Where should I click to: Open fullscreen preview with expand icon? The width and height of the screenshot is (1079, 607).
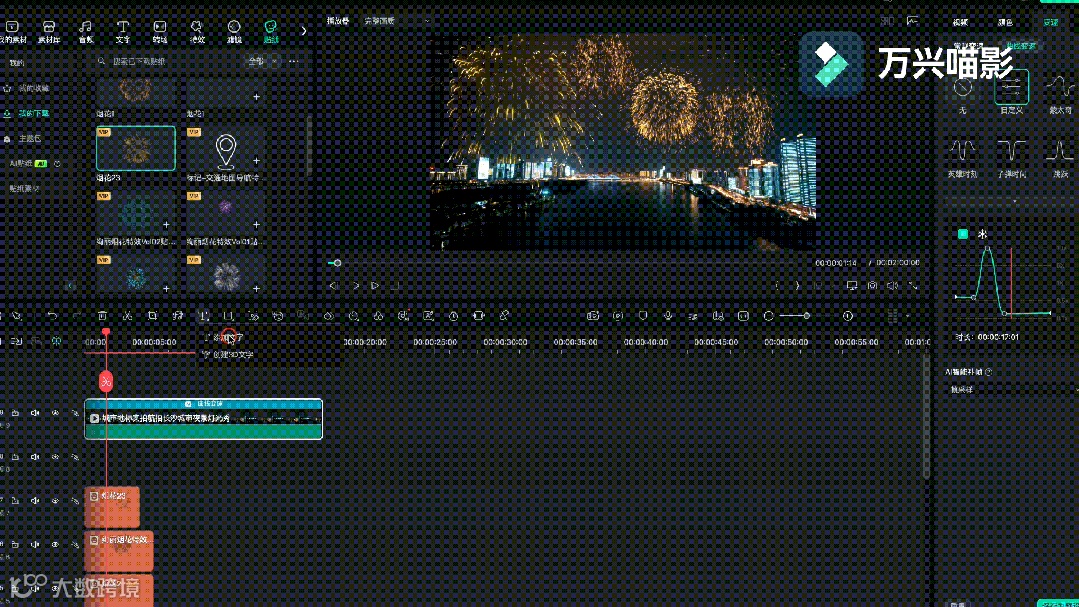click(913, 286)
